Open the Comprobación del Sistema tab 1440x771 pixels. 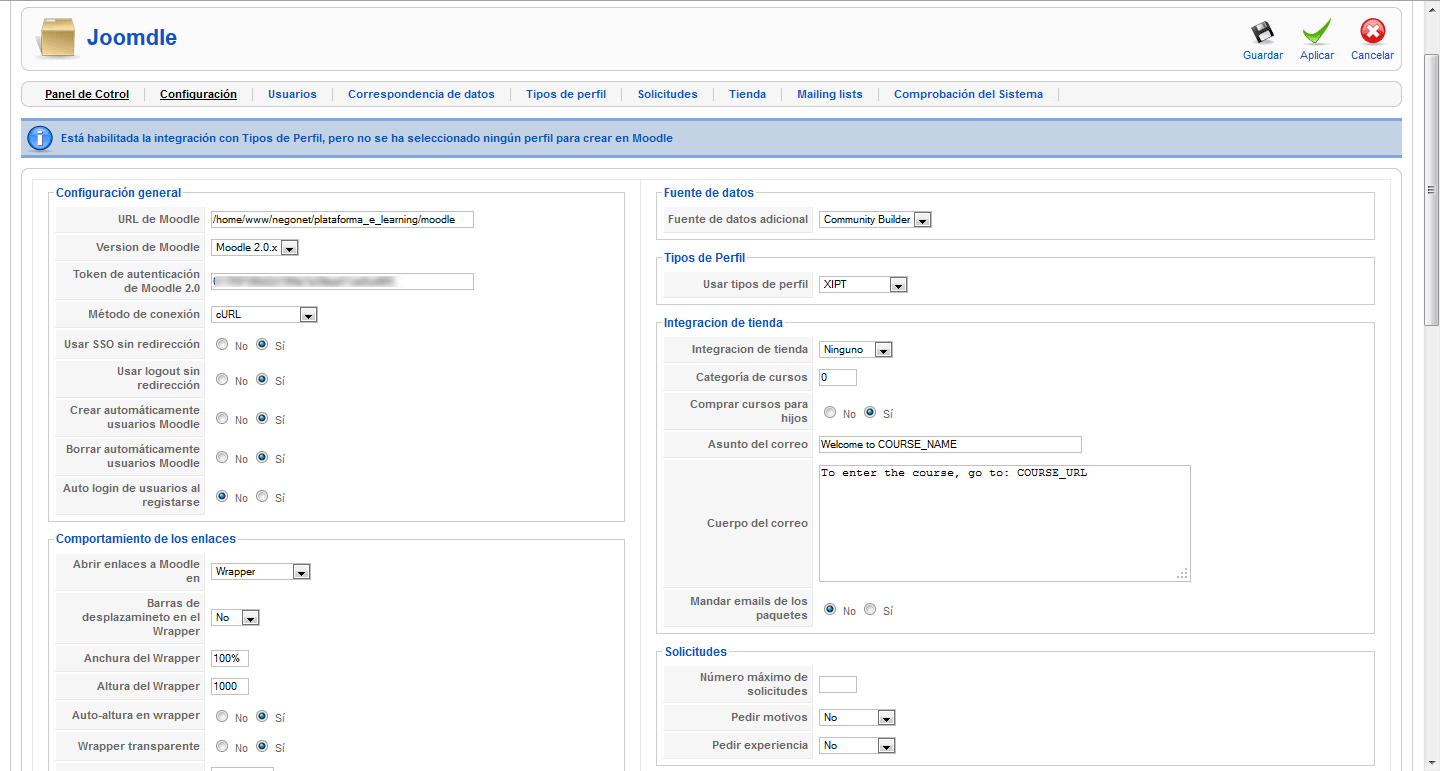coord(968,94)
